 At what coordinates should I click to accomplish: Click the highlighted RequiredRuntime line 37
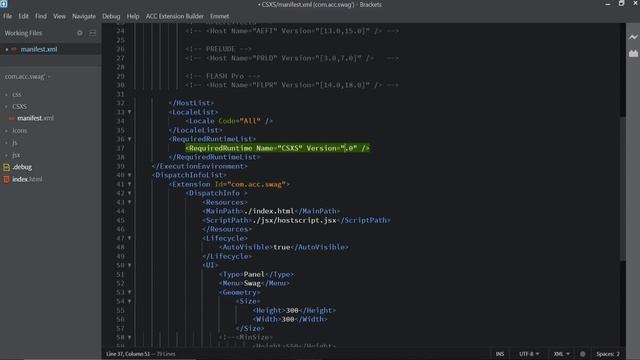click(x=277, y=148)
